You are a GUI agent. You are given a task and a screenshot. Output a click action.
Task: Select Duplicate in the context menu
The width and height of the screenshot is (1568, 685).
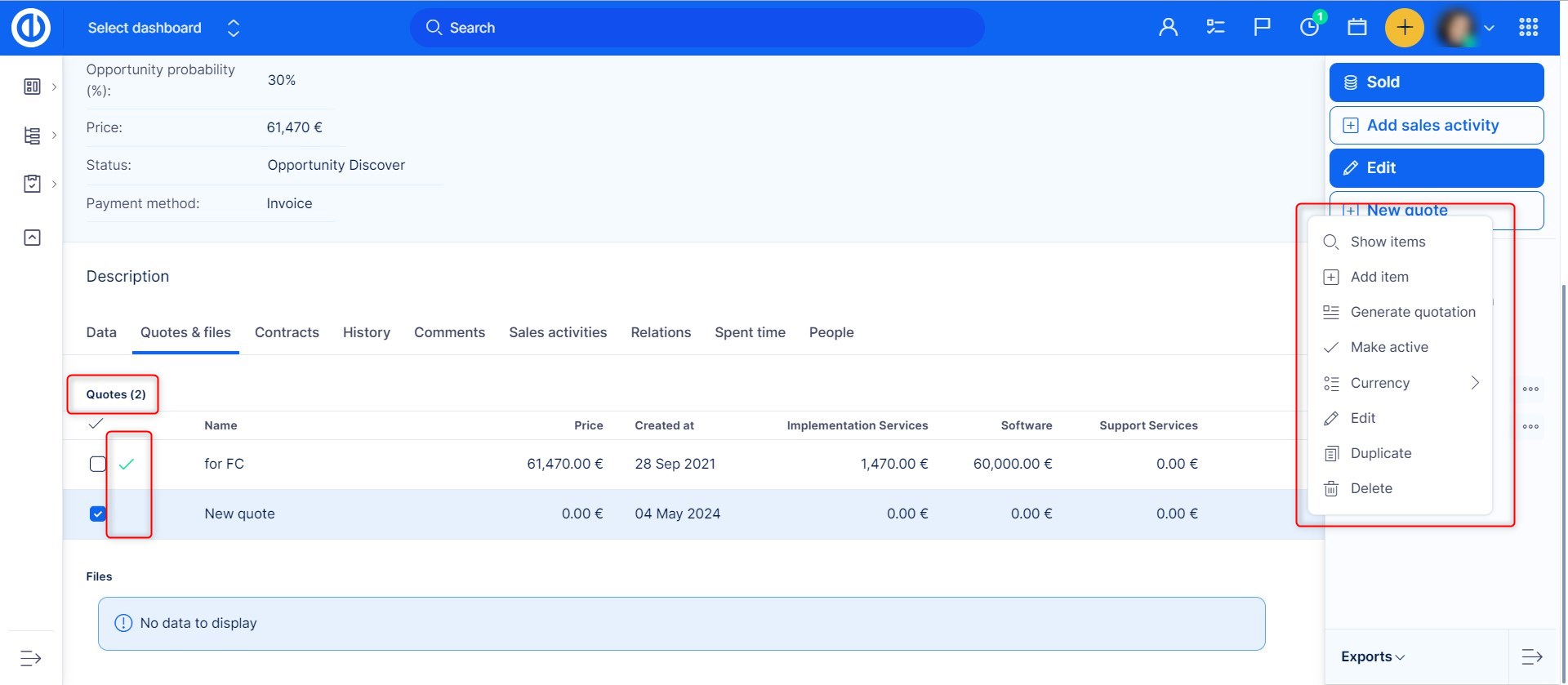1380,453
